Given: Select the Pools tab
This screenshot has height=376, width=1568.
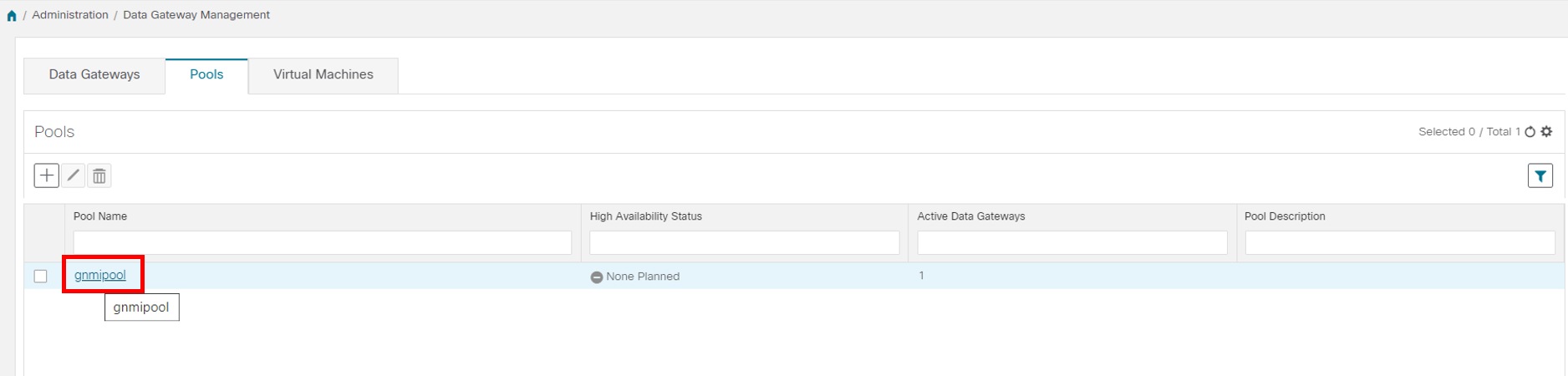Looking at the screenshot, I should [206, 75].
